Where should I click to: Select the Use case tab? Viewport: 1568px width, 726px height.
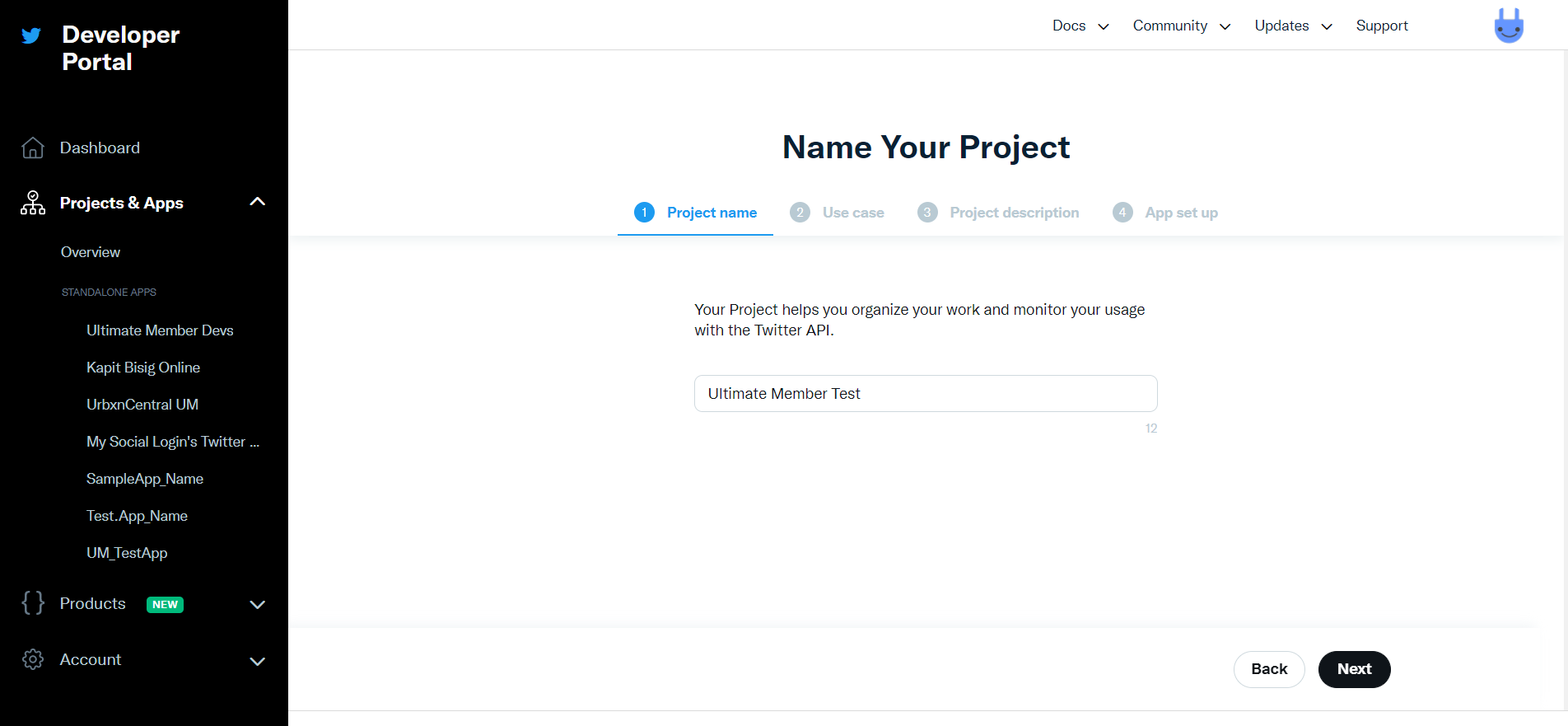[x=837, y=213]
